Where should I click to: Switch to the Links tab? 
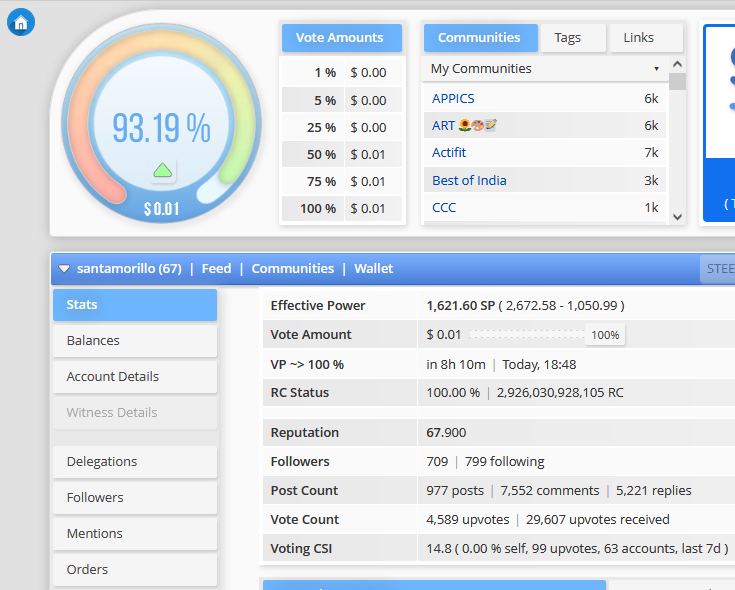(645, 37)
